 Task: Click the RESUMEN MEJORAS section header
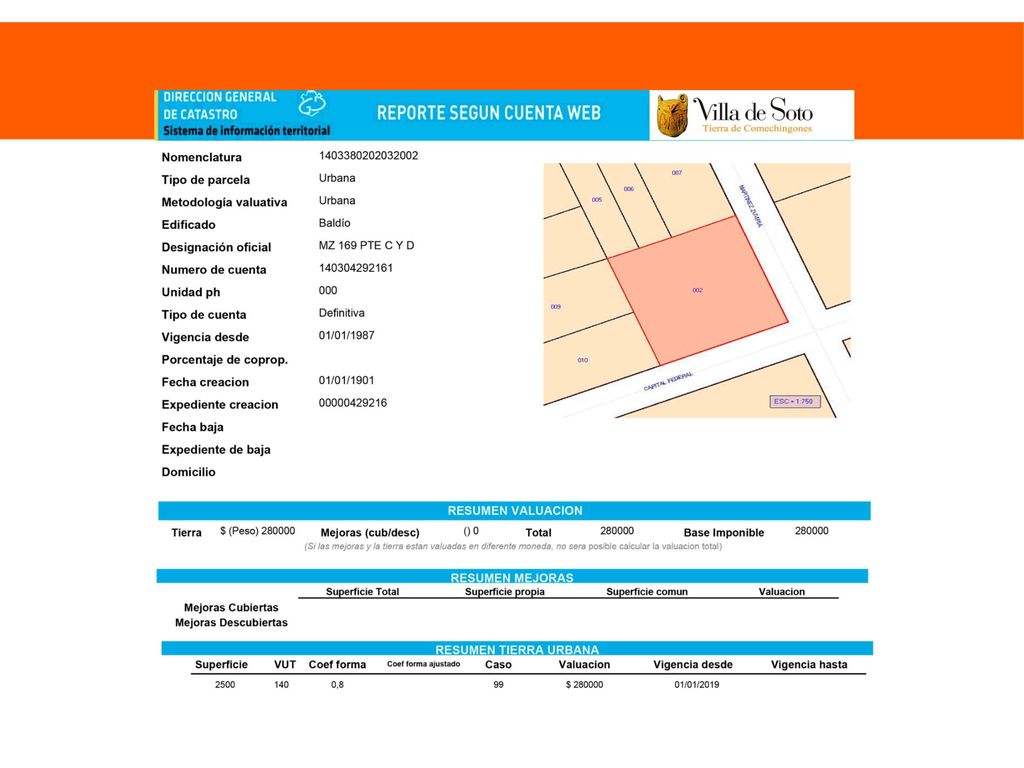pyautogui.click(x=512, y=577)
